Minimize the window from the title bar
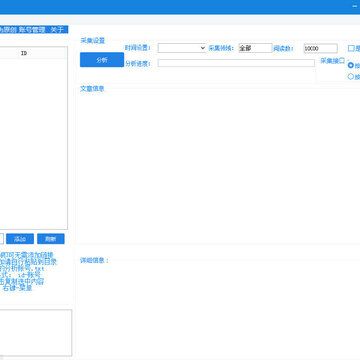This screenshot has width=360, height=360. tap(355, 7)
